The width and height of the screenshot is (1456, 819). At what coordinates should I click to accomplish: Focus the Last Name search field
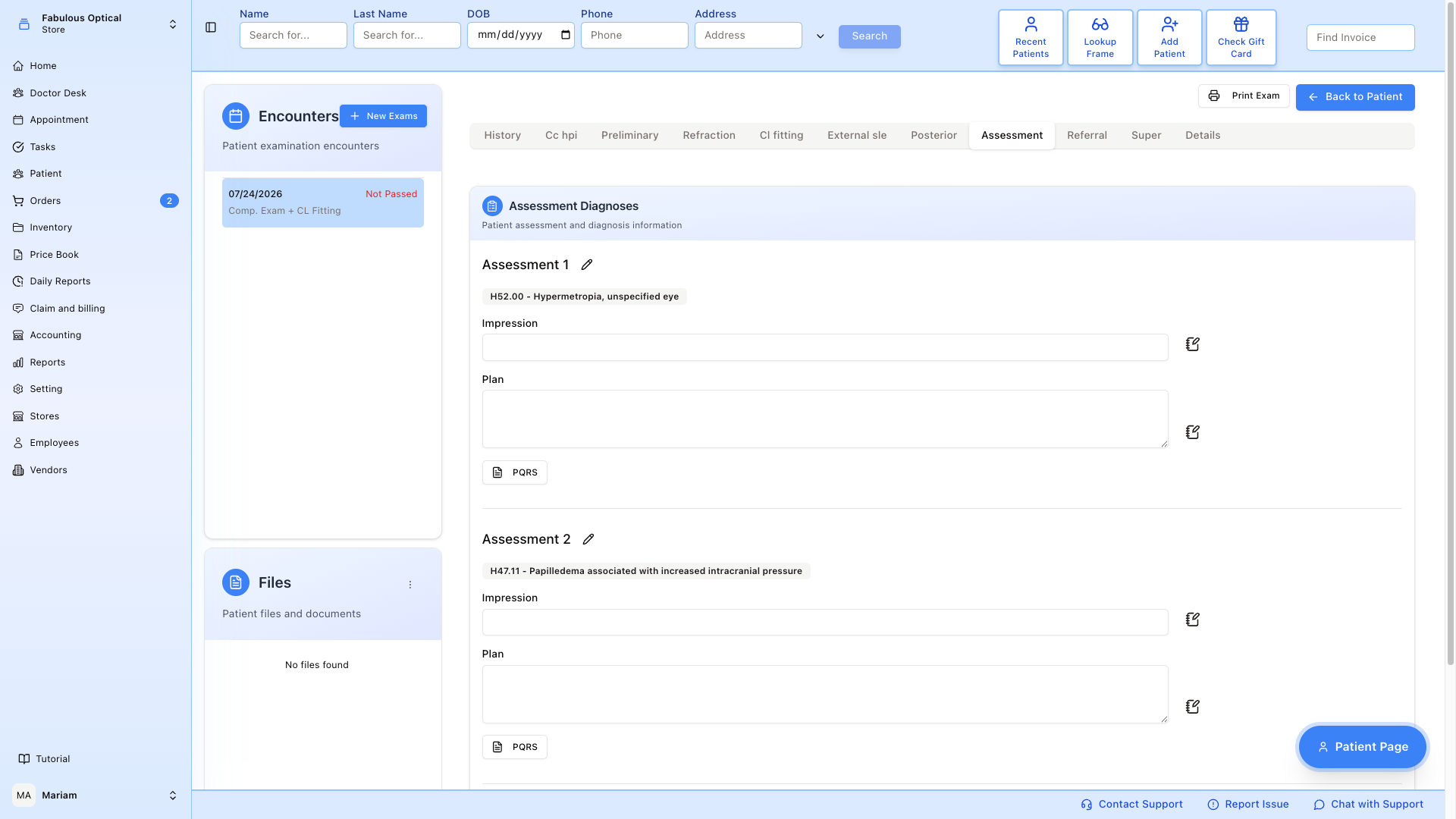click(x=407, y=36)
